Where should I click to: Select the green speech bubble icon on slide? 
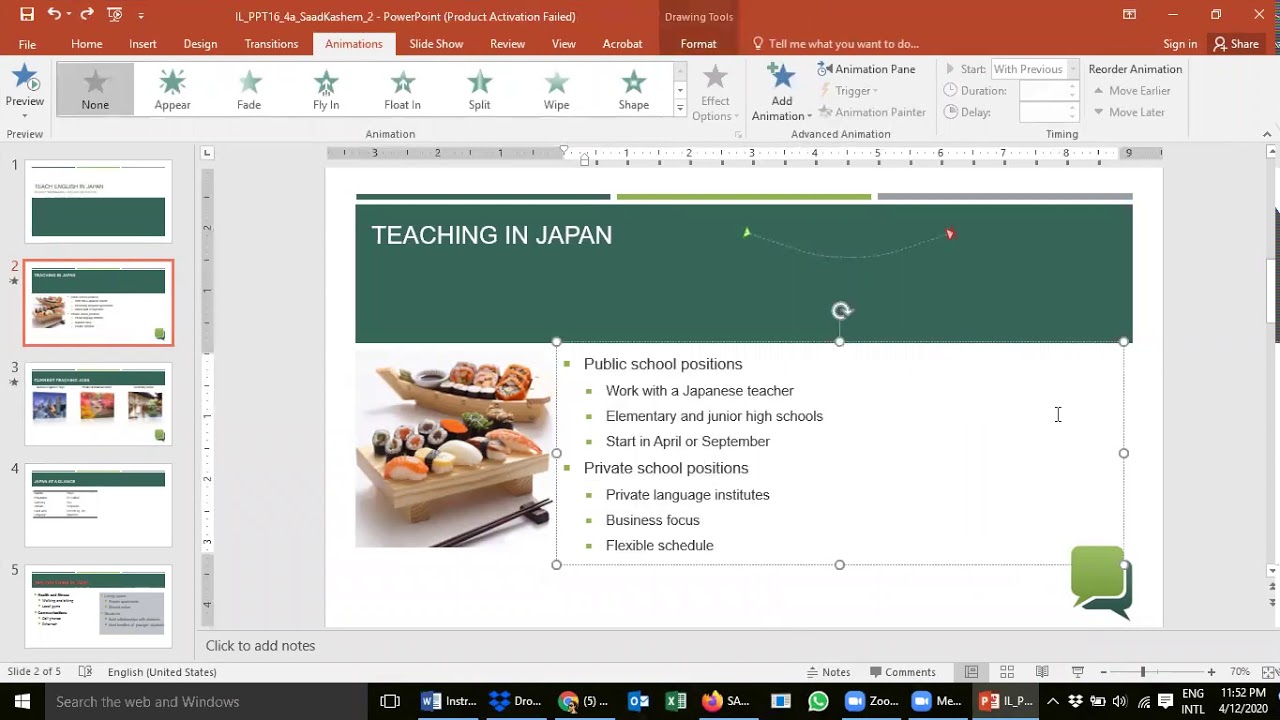pyautogui.click(x=1101, y=581)
